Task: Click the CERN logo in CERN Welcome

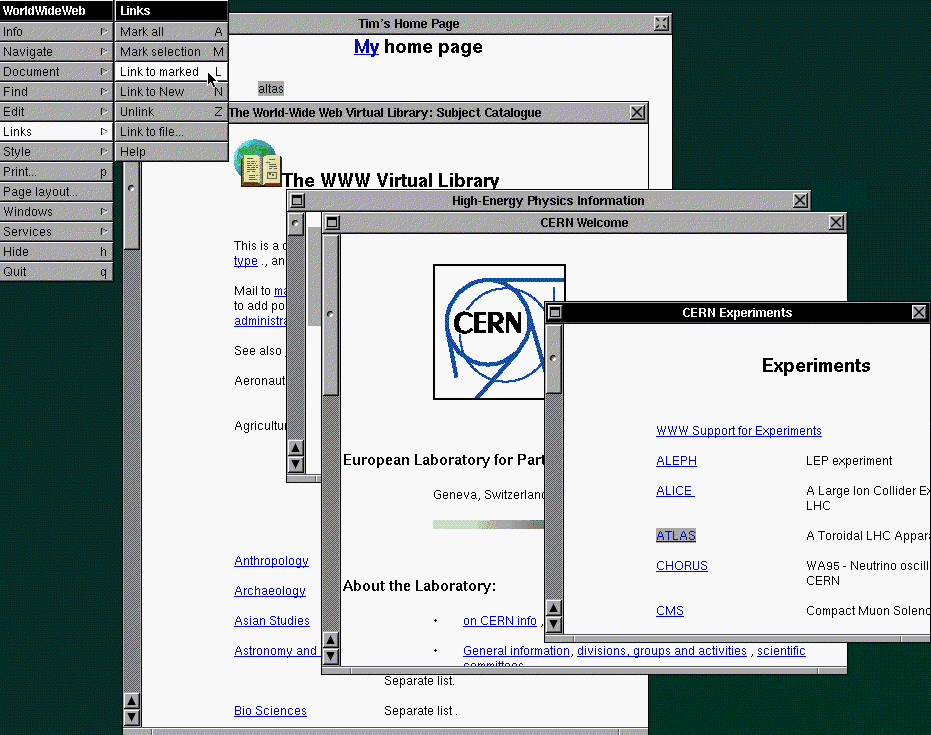Action: point(489,332)
